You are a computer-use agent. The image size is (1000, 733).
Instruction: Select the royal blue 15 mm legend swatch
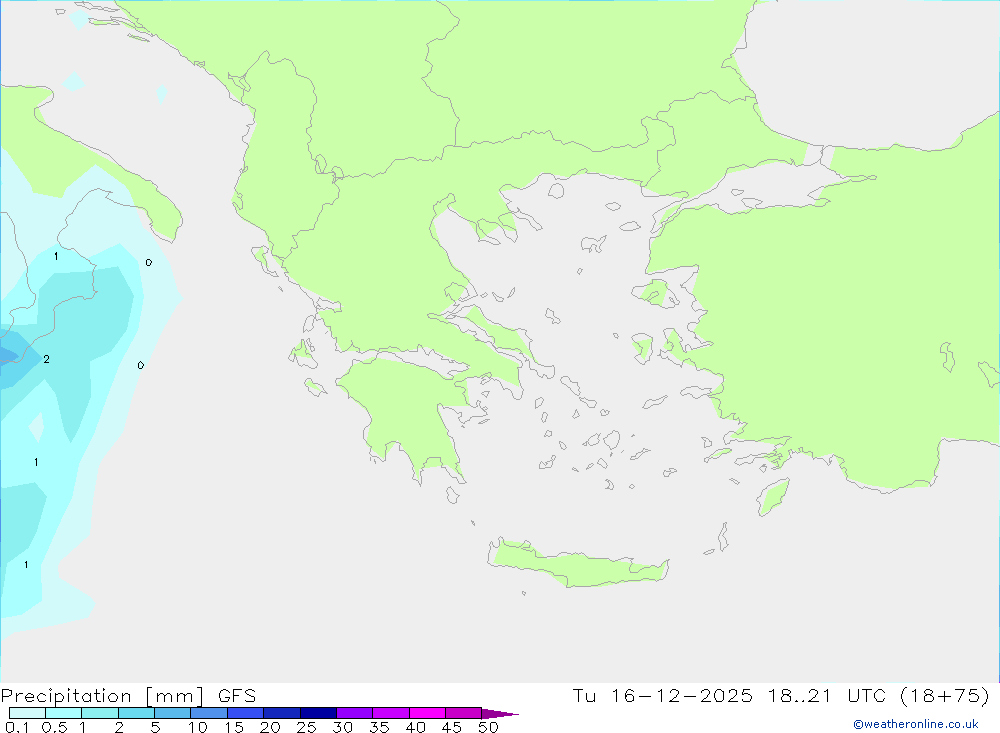click(x=246, y=713)
